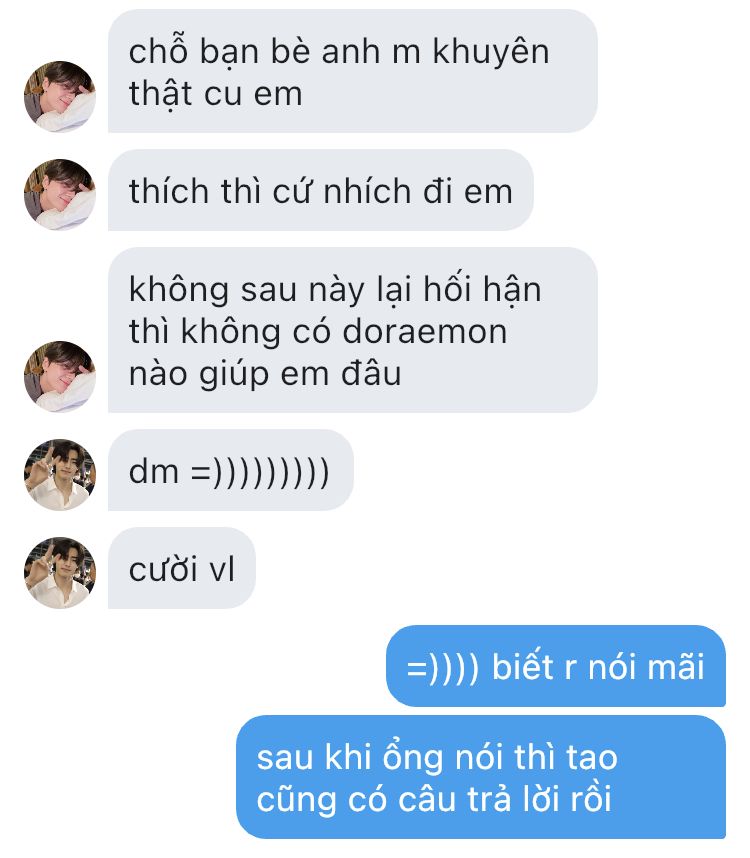Tap avatar next to 'thích thì cứ nhích' message
This screenshot has width=750, height=858.
tap(60, 195)
